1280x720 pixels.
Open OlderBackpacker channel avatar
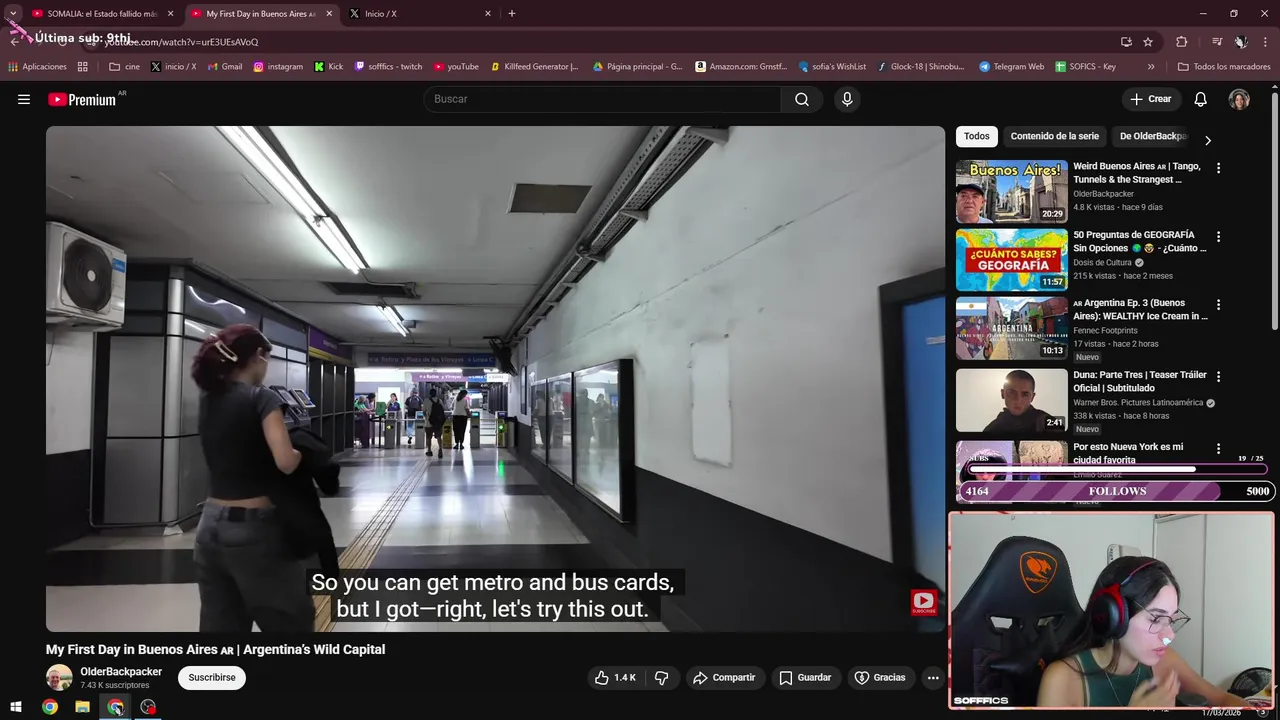[59, 678]
